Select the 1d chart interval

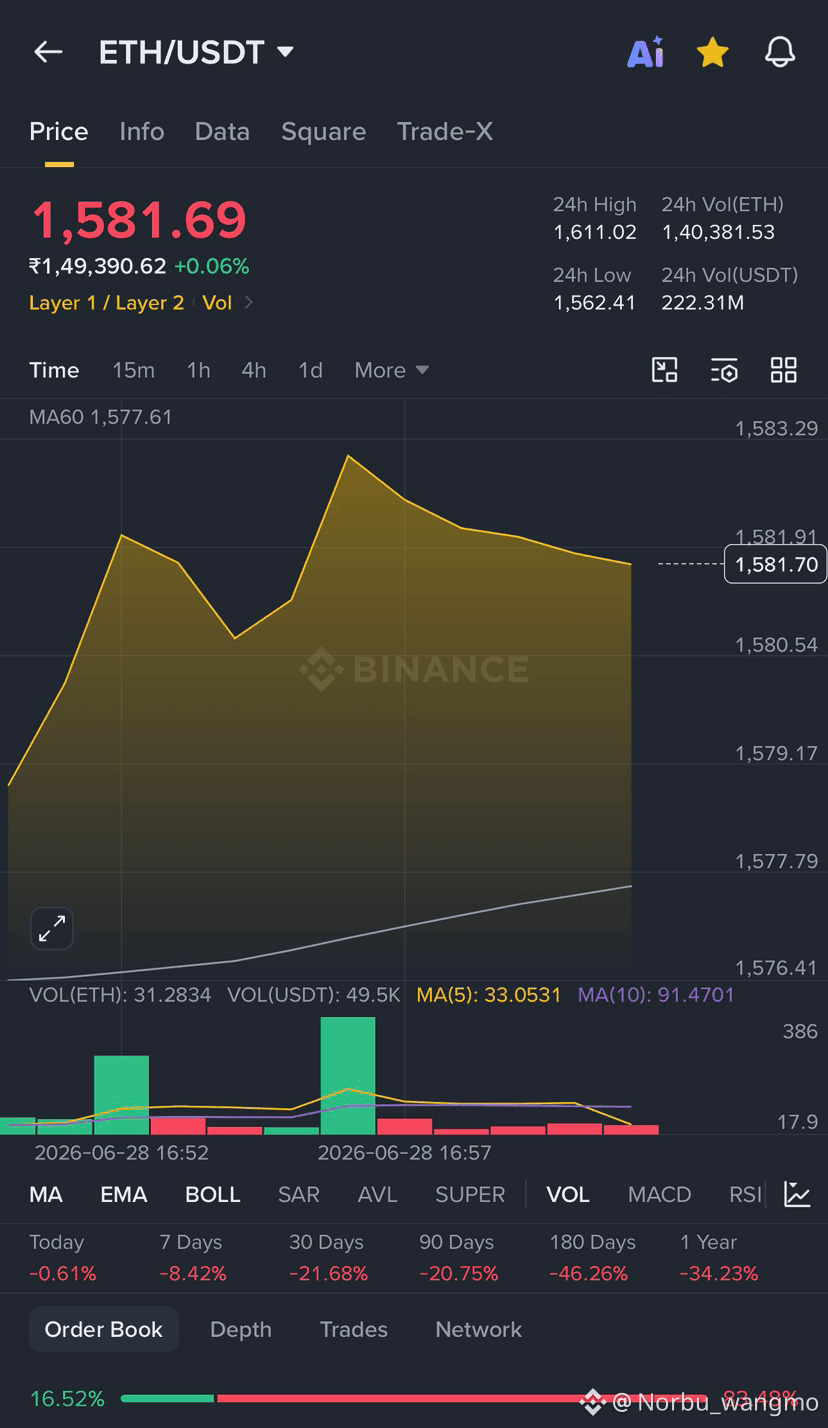310,370
